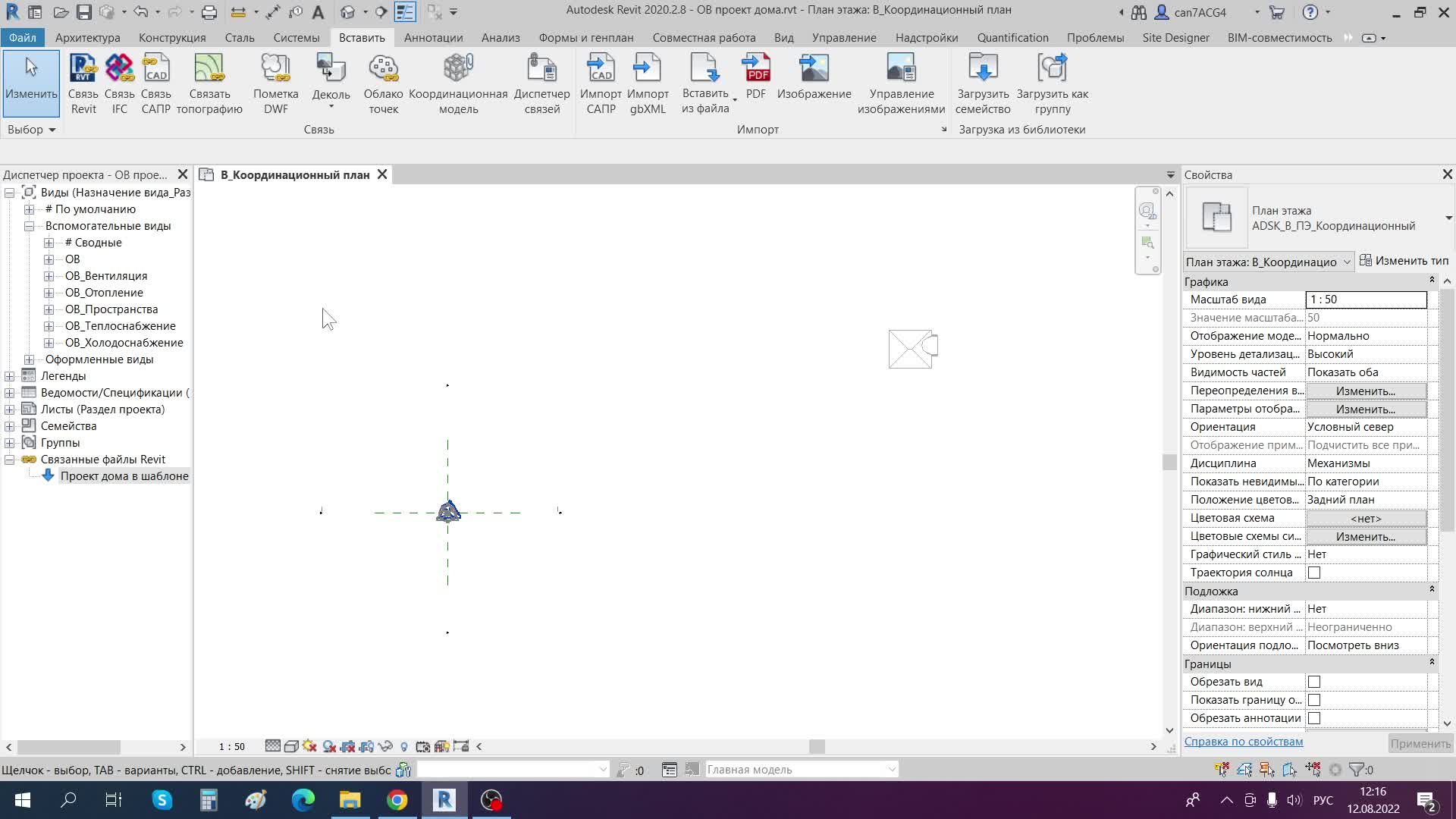Click Изменить for Переопределения видимости

coord(1366,391)
